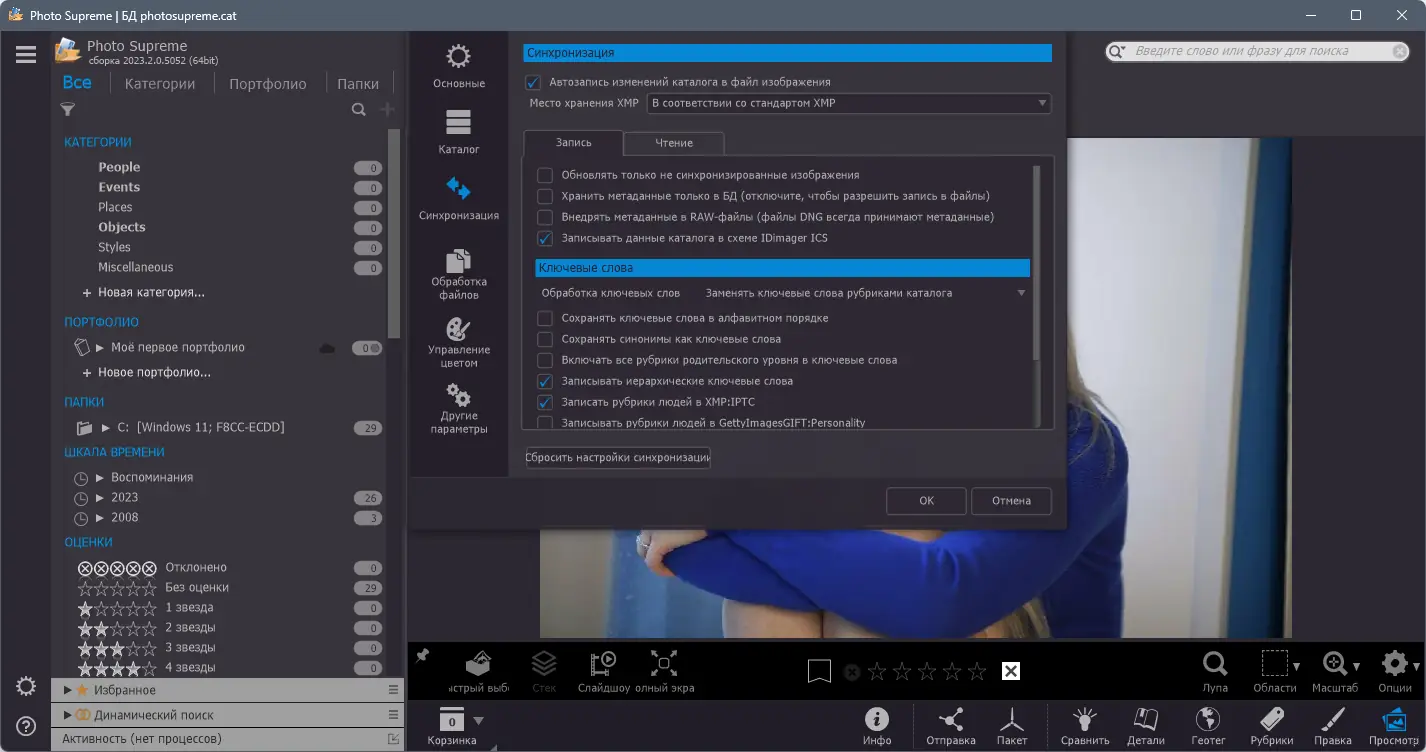Uncheck Записывать данные каталога в схеме IDimager ICS
This screenshot has height=752, width=1426.
(545, 238)
